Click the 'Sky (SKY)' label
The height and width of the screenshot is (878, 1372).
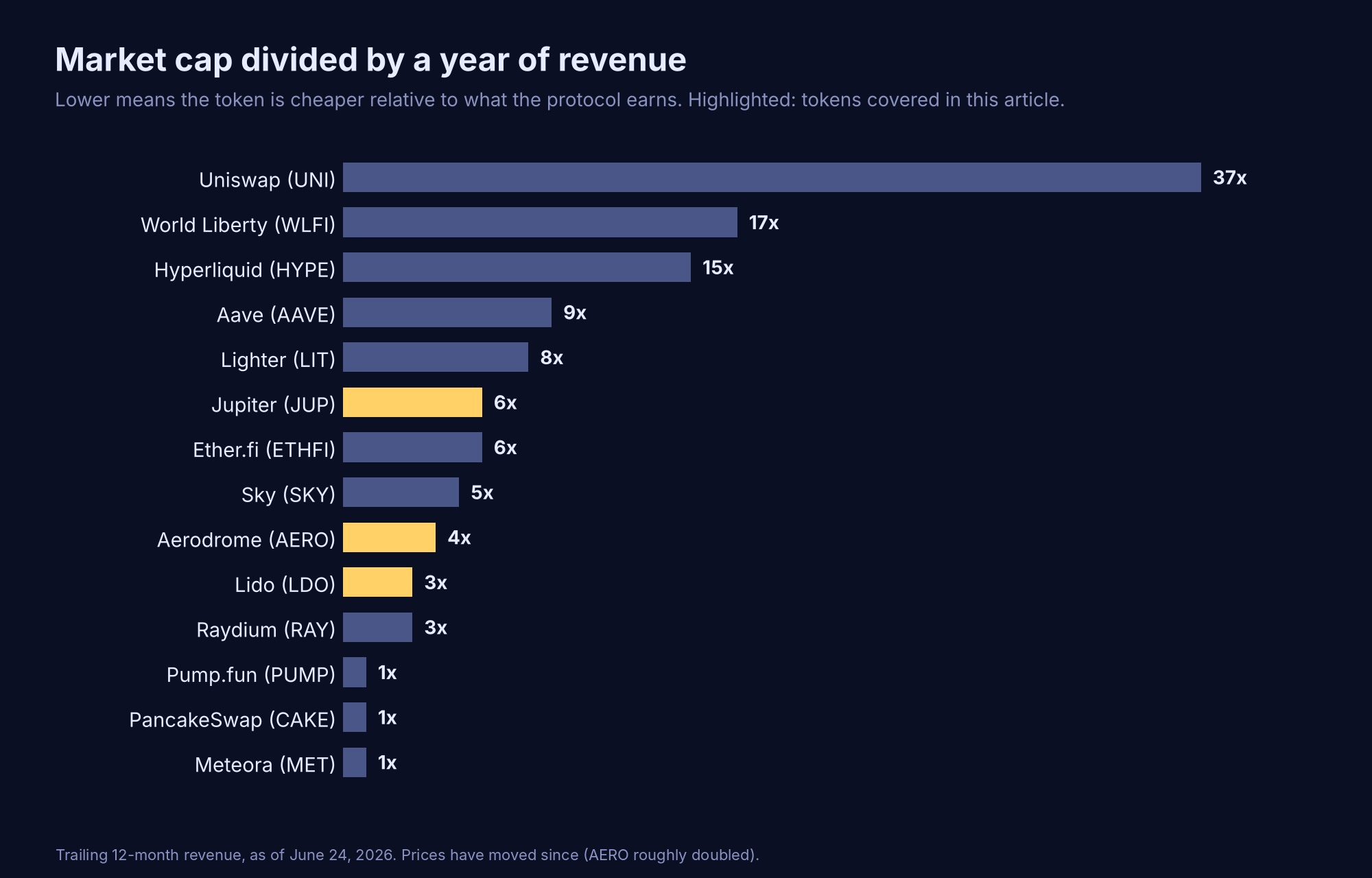[288, 495]
